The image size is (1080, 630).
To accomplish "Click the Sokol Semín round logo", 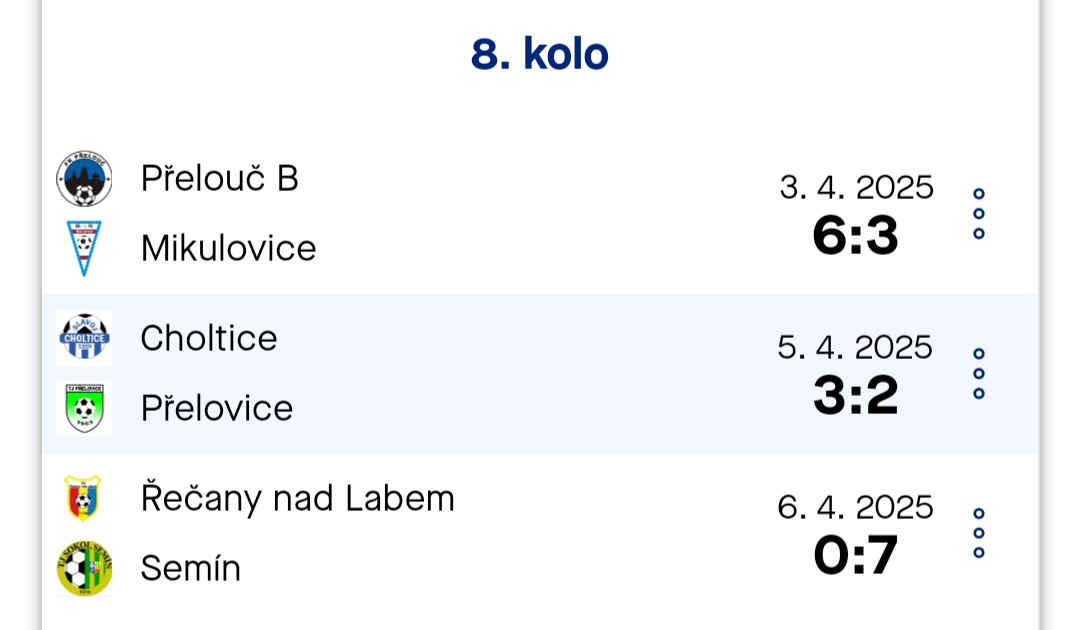I will click(84, 568).
